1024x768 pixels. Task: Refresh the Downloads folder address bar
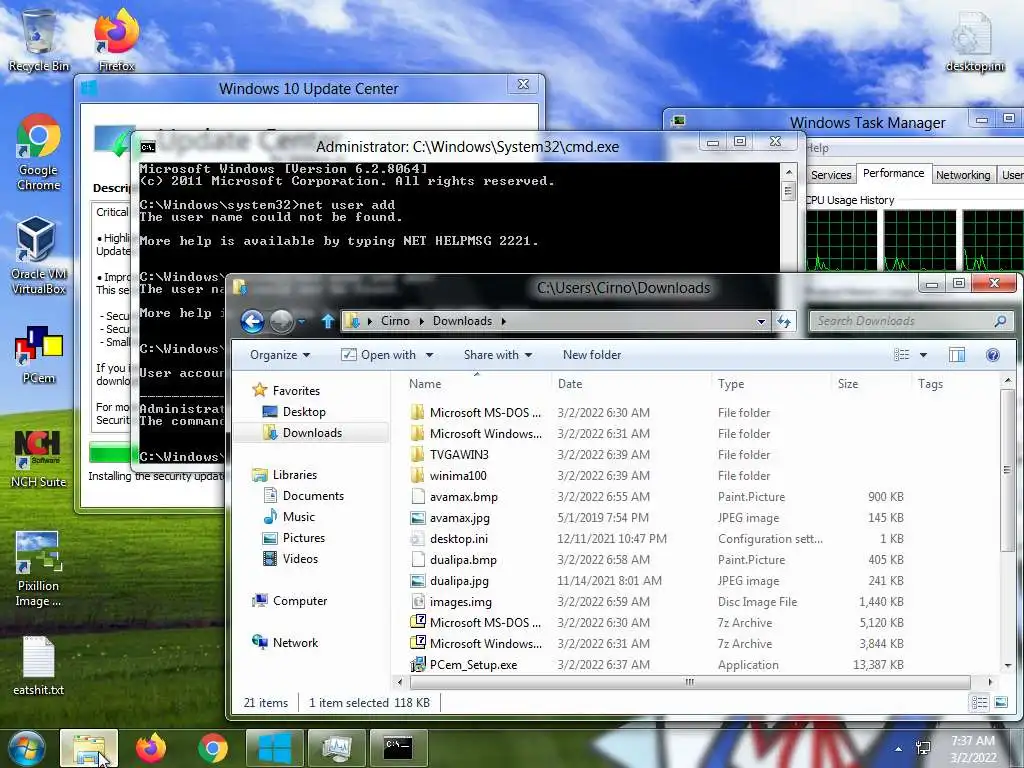[x=784, y=321]
